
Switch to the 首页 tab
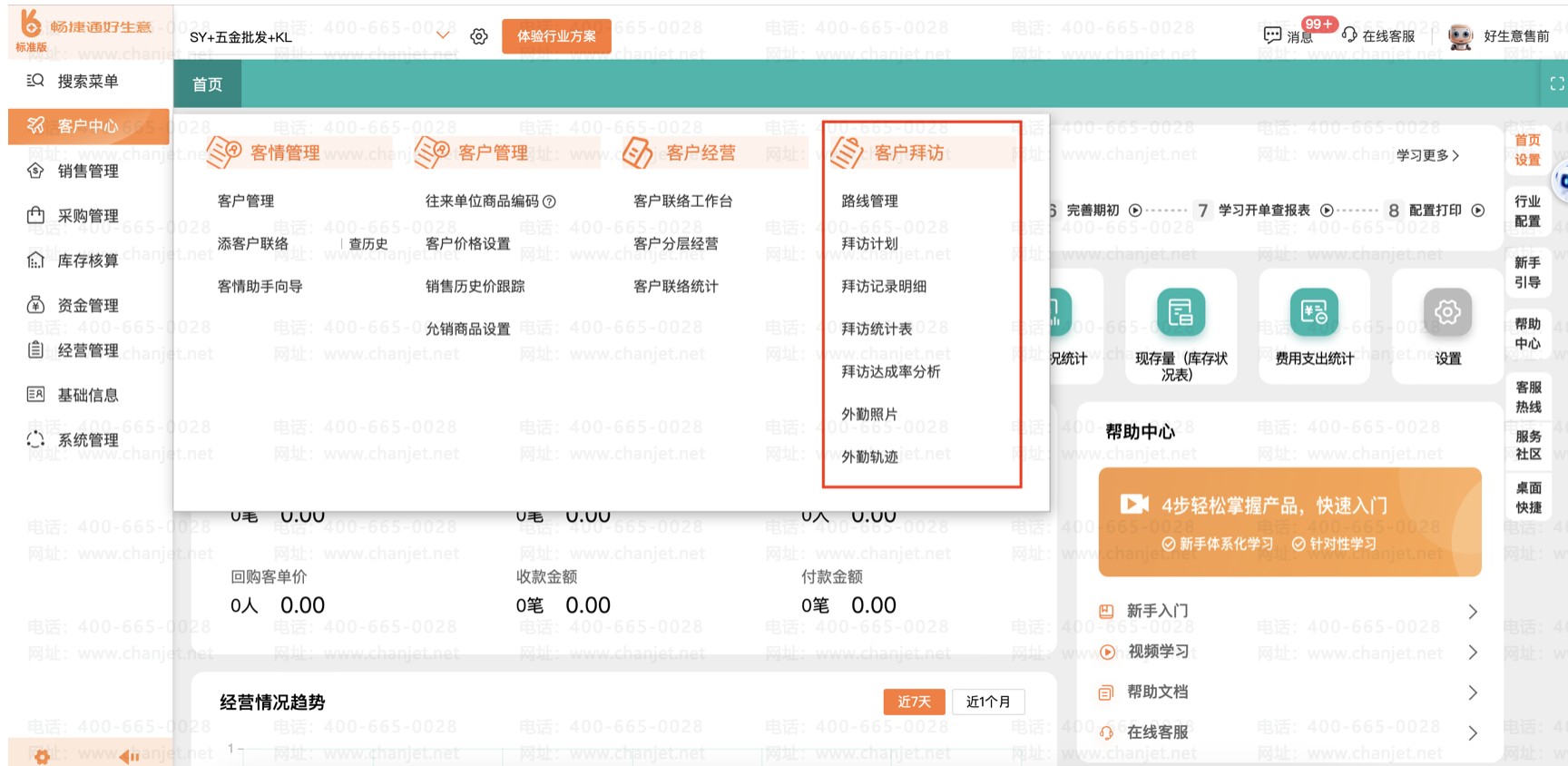pyautogui.click(x=207, y=84)
